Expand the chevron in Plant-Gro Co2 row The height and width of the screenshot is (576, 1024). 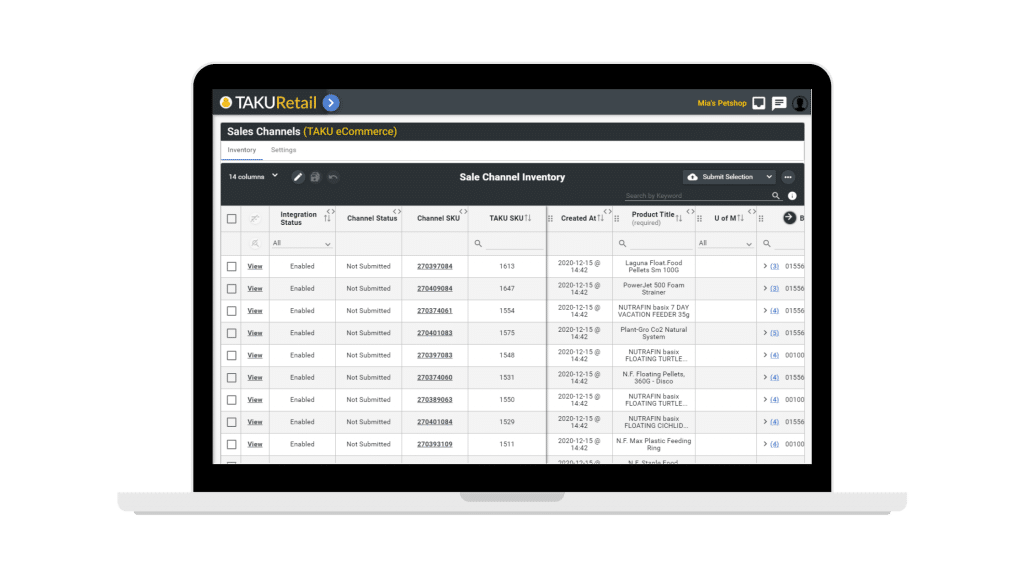click(765, 333)
